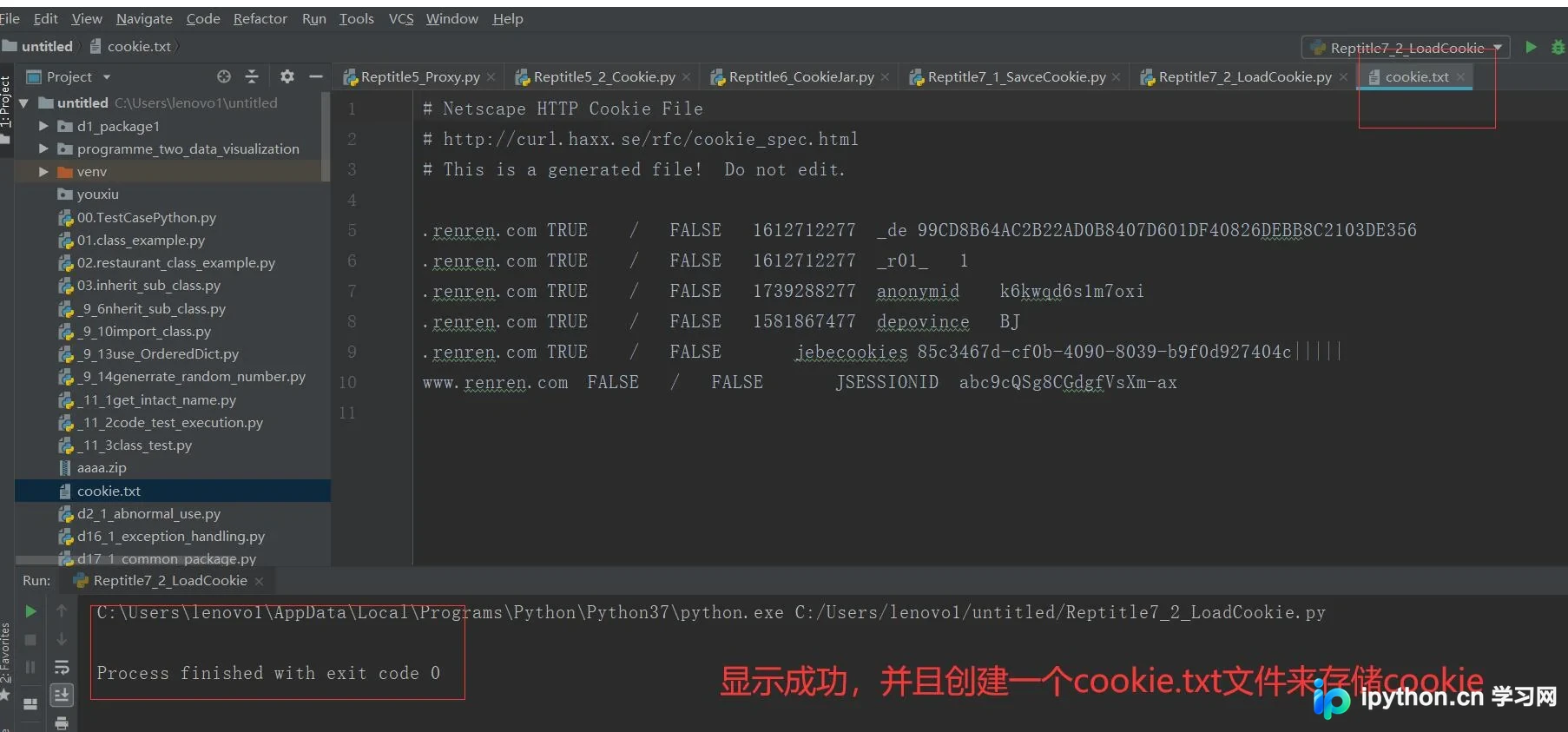Open Project panel settings gear
Viewport: 1568px width, 732px height.
[287, 76]
